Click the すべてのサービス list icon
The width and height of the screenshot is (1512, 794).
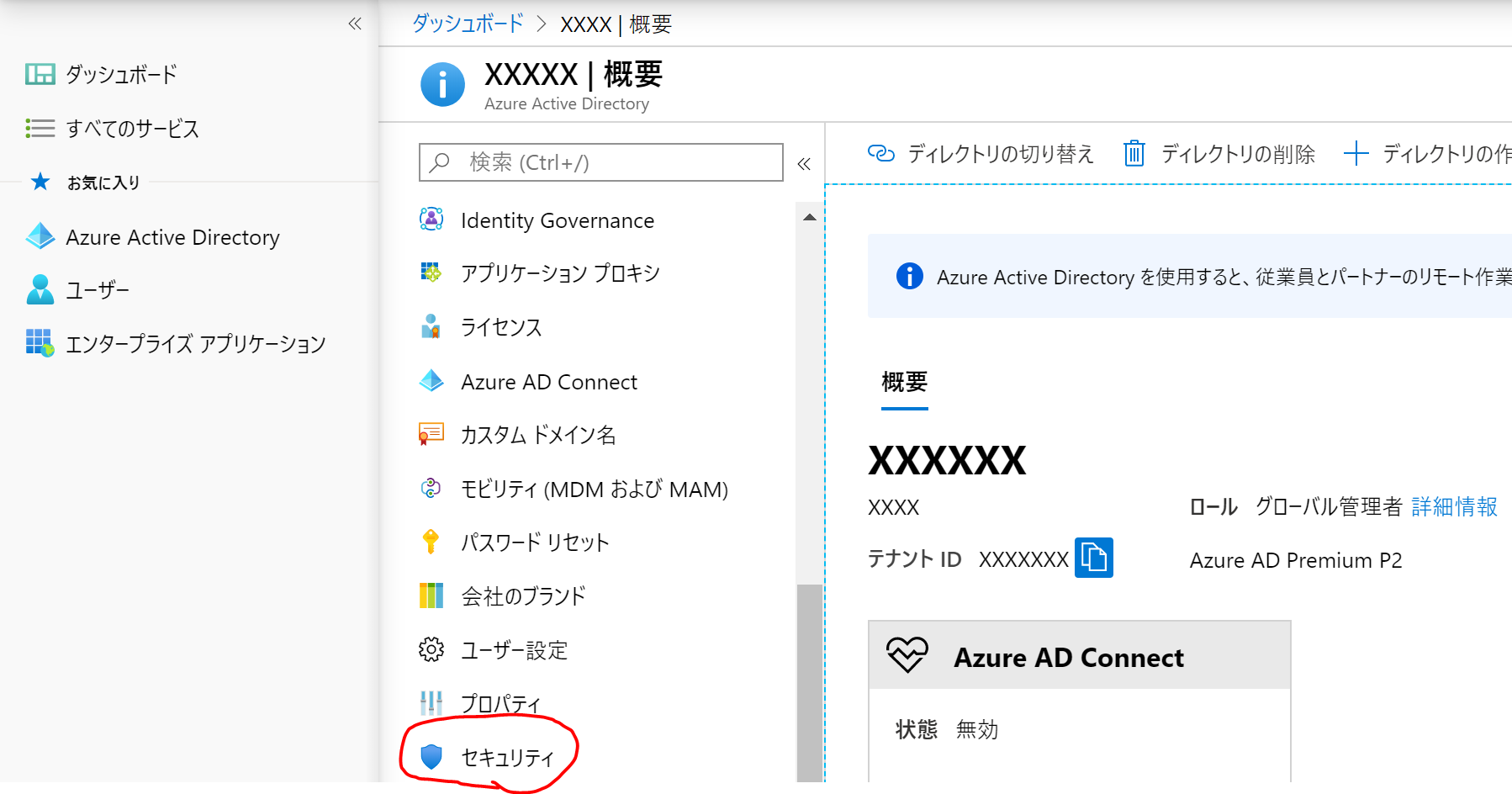coord(40,128)
